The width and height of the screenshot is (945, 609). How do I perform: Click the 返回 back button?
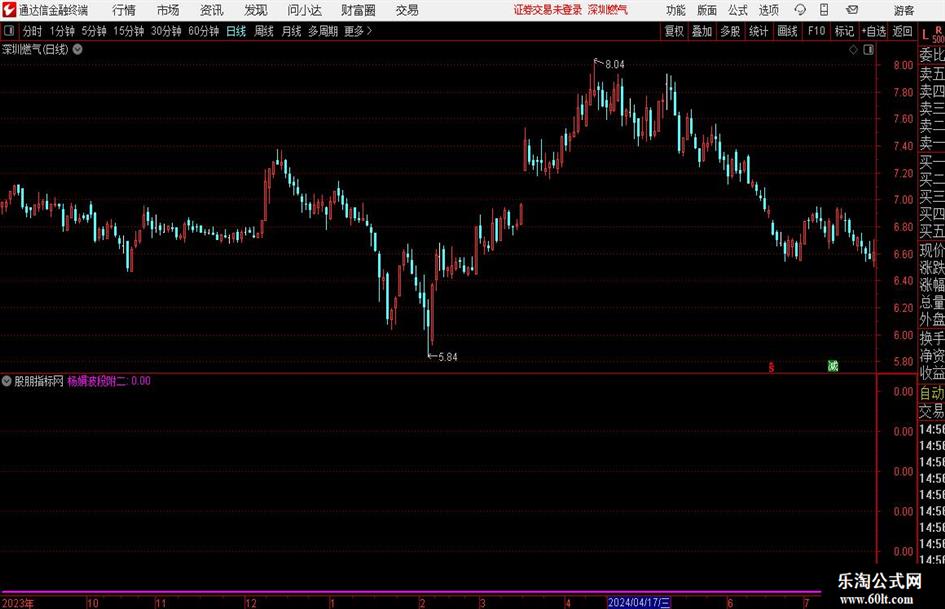tap(902, 31)
